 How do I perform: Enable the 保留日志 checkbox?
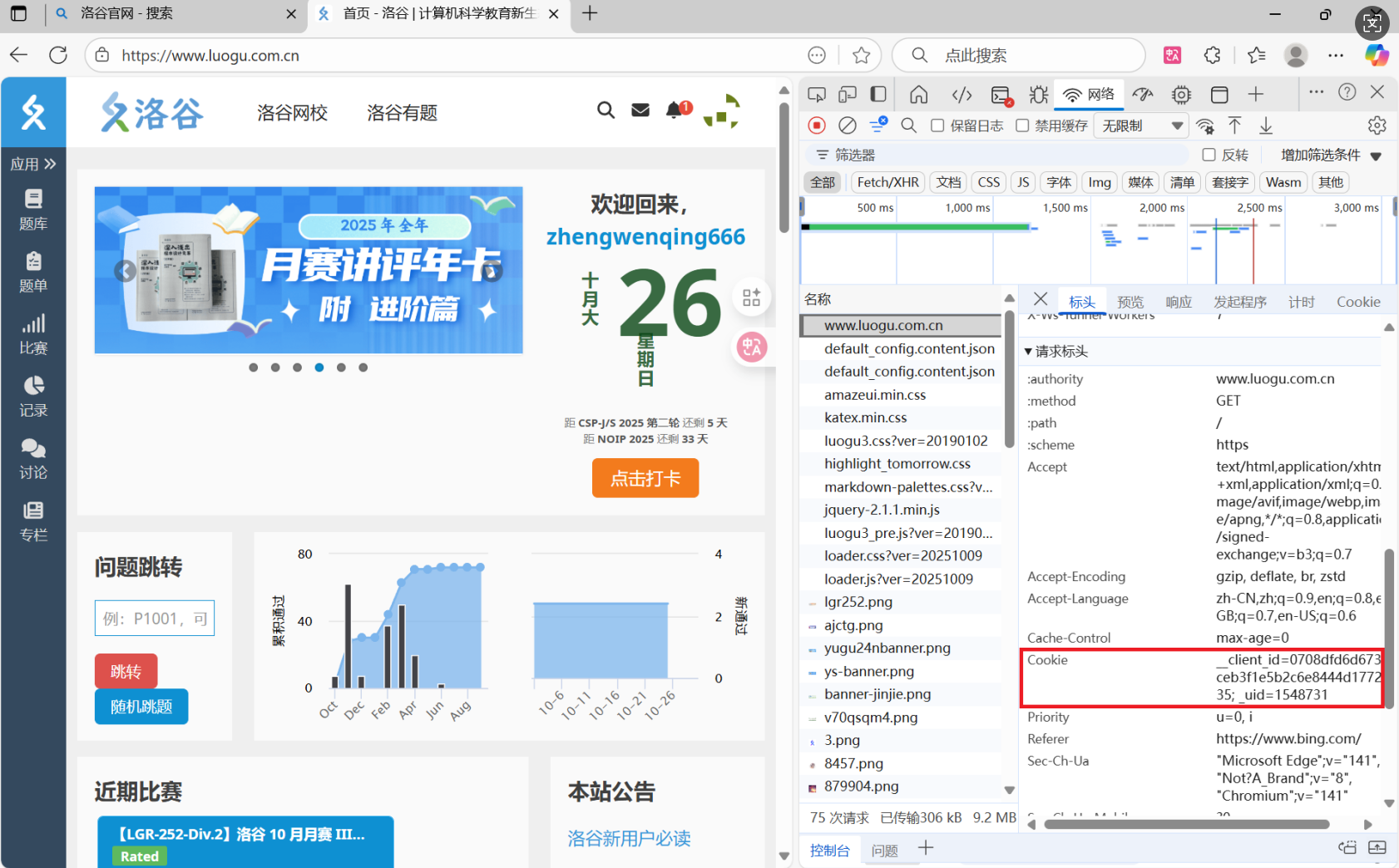pos(937,126)
